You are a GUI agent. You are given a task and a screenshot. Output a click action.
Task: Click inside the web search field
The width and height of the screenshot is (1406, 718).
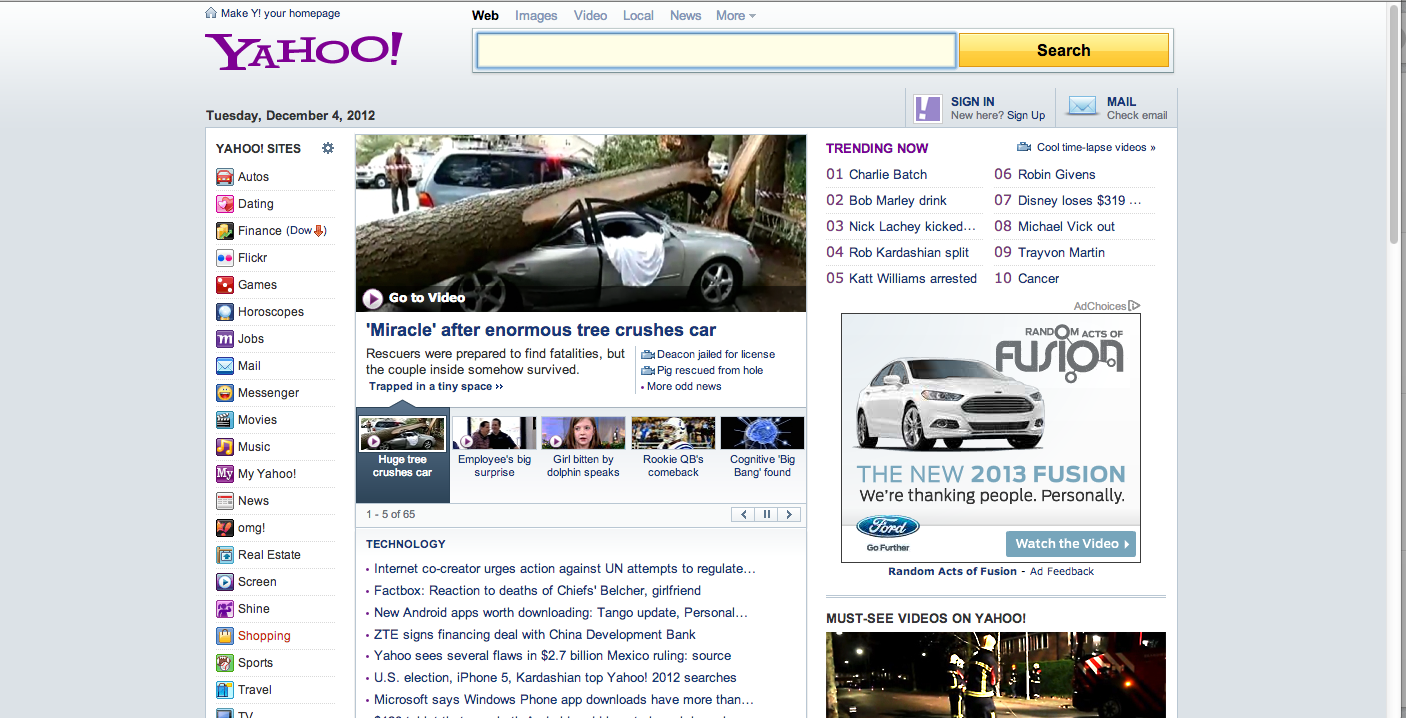coord(714,49)
